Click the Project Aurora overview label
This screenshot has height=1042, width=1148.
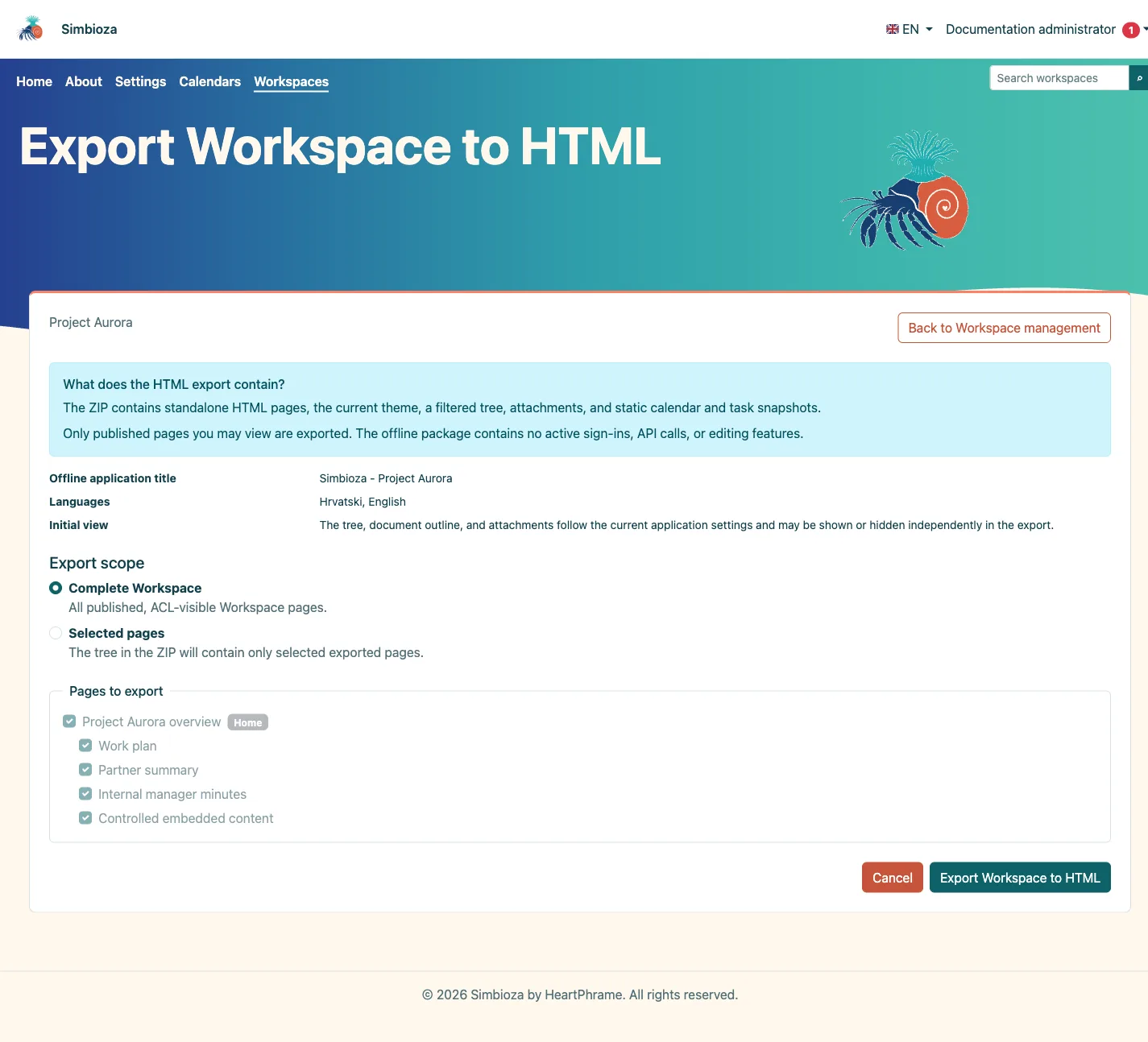[151, 722]
